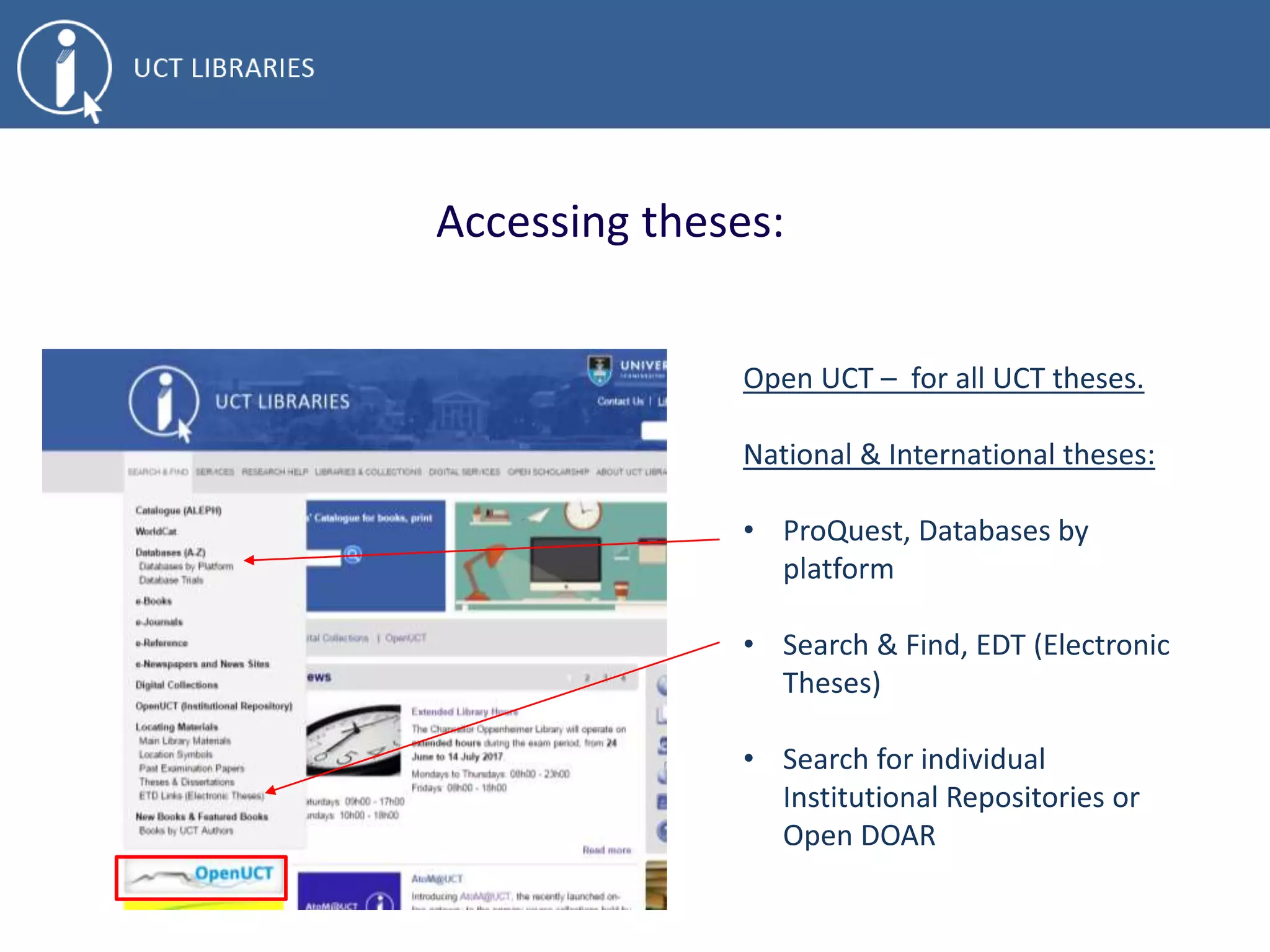
Task: Open e-Journals entry
Action: (x=159, y=622)
